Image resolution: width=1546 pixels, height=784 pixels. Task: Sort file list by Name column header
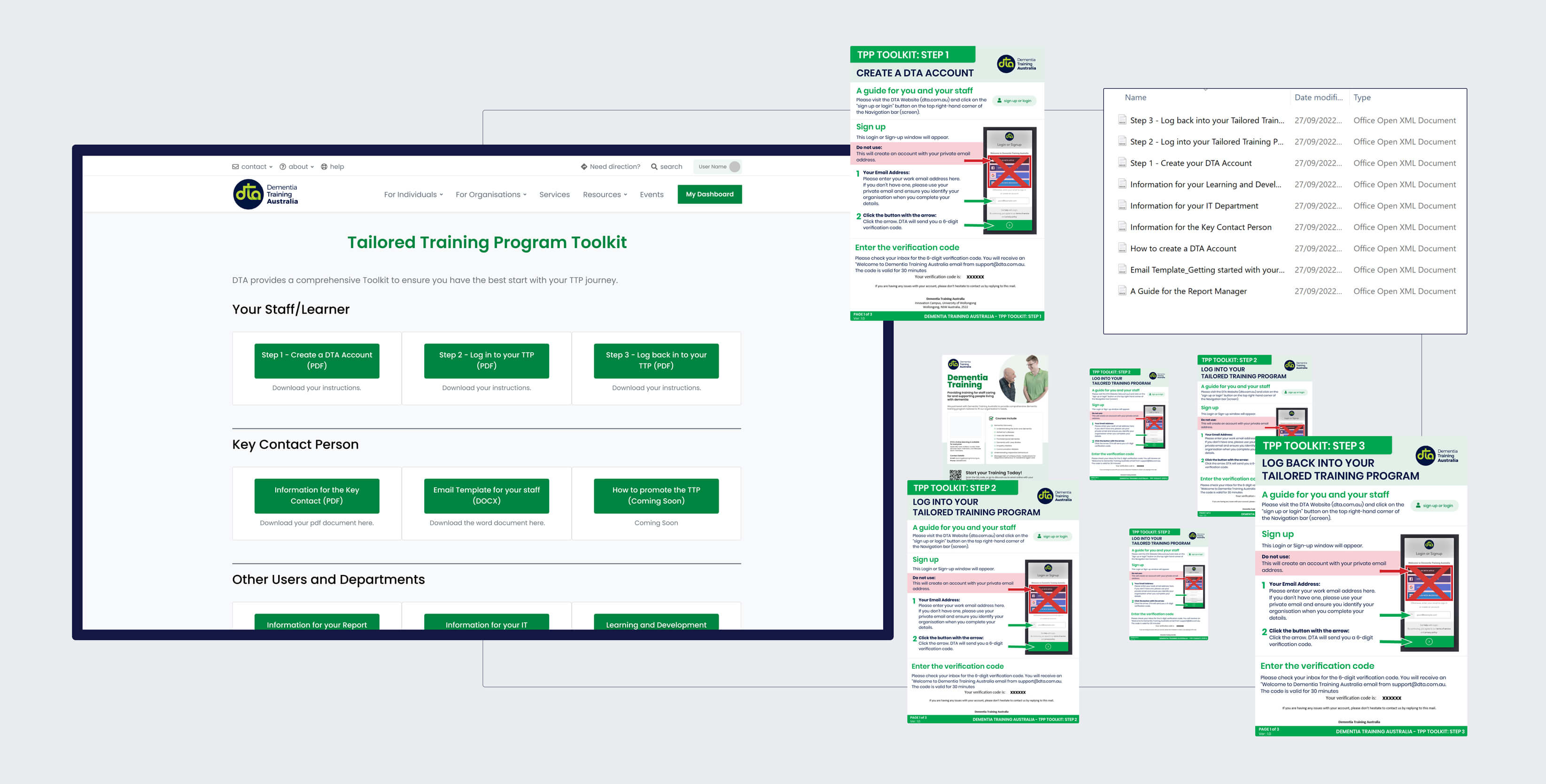(1135, 97)
